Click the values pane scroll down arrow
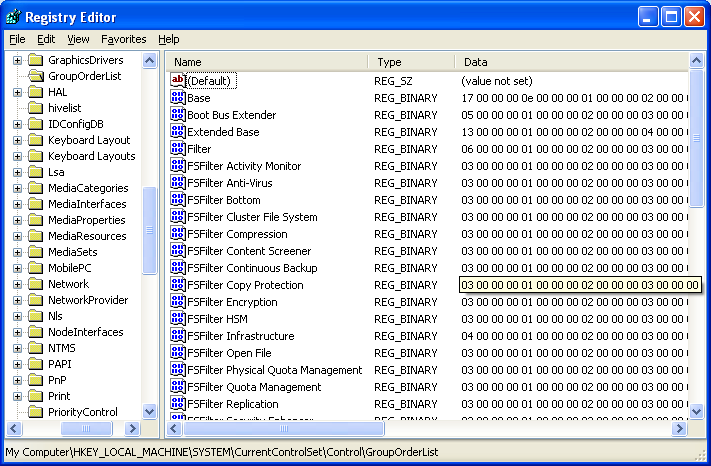Viewport: 711px width, 466px height. pyautogui.click(x=696, y=412)
